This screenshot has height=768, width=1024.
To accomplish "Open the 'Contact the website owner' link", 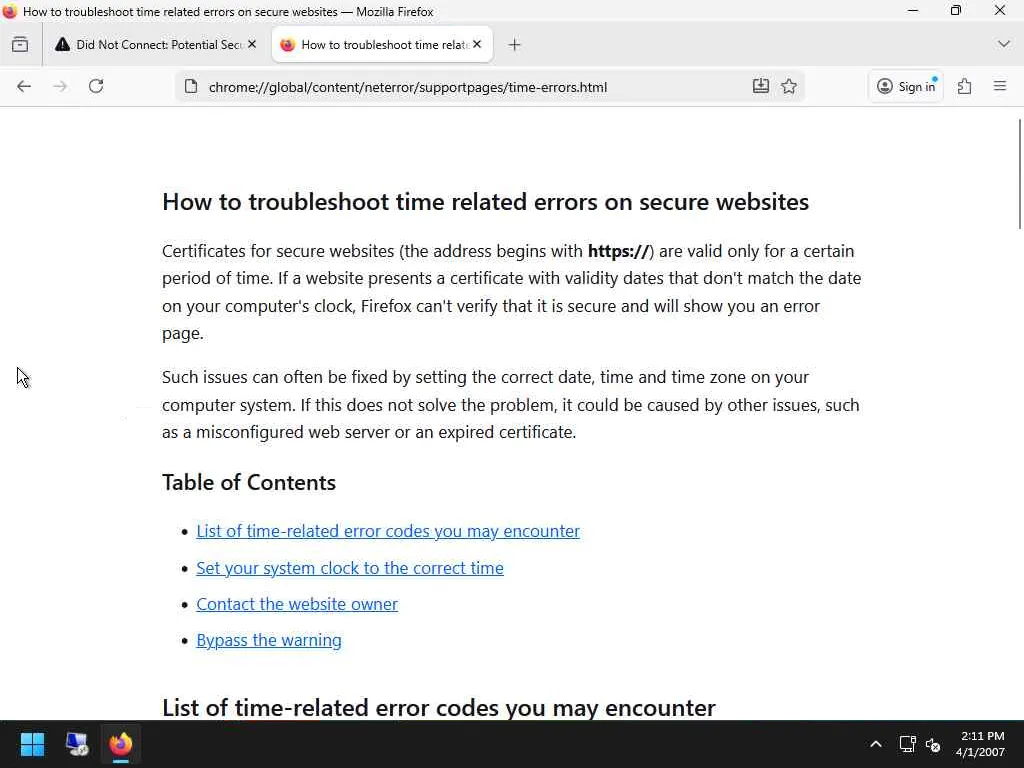I will [x=297, y=604].
